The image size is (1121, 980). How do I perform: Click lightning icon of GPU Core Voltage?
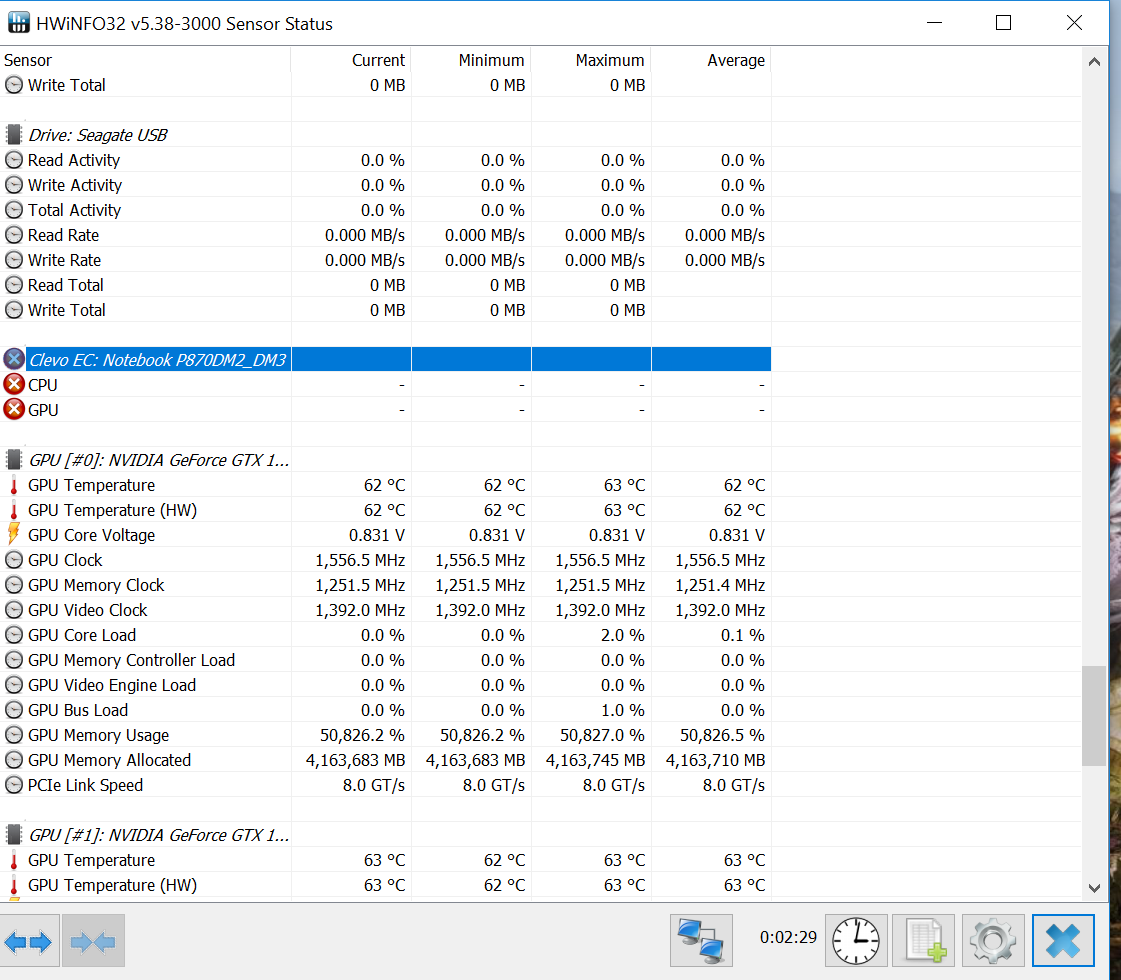tap(14, 534)
